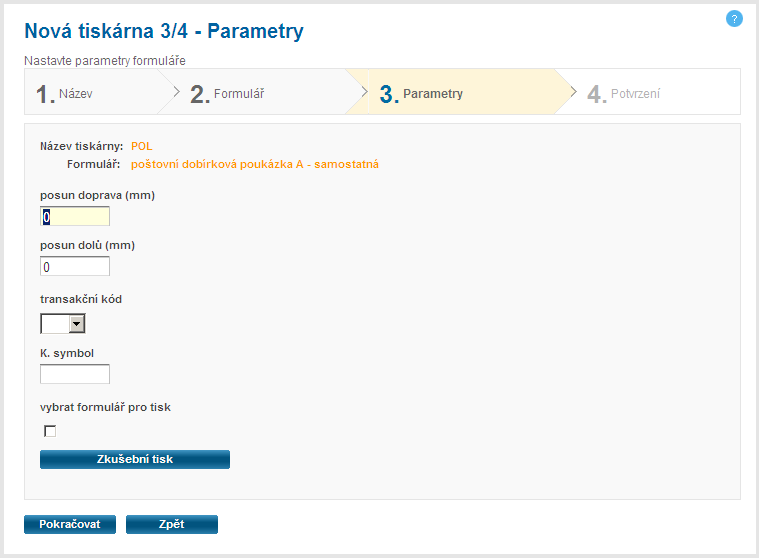759x559 pixels.
Task: Click the vybrat formulář pro tisk label
Action: [x=112, y=407]
